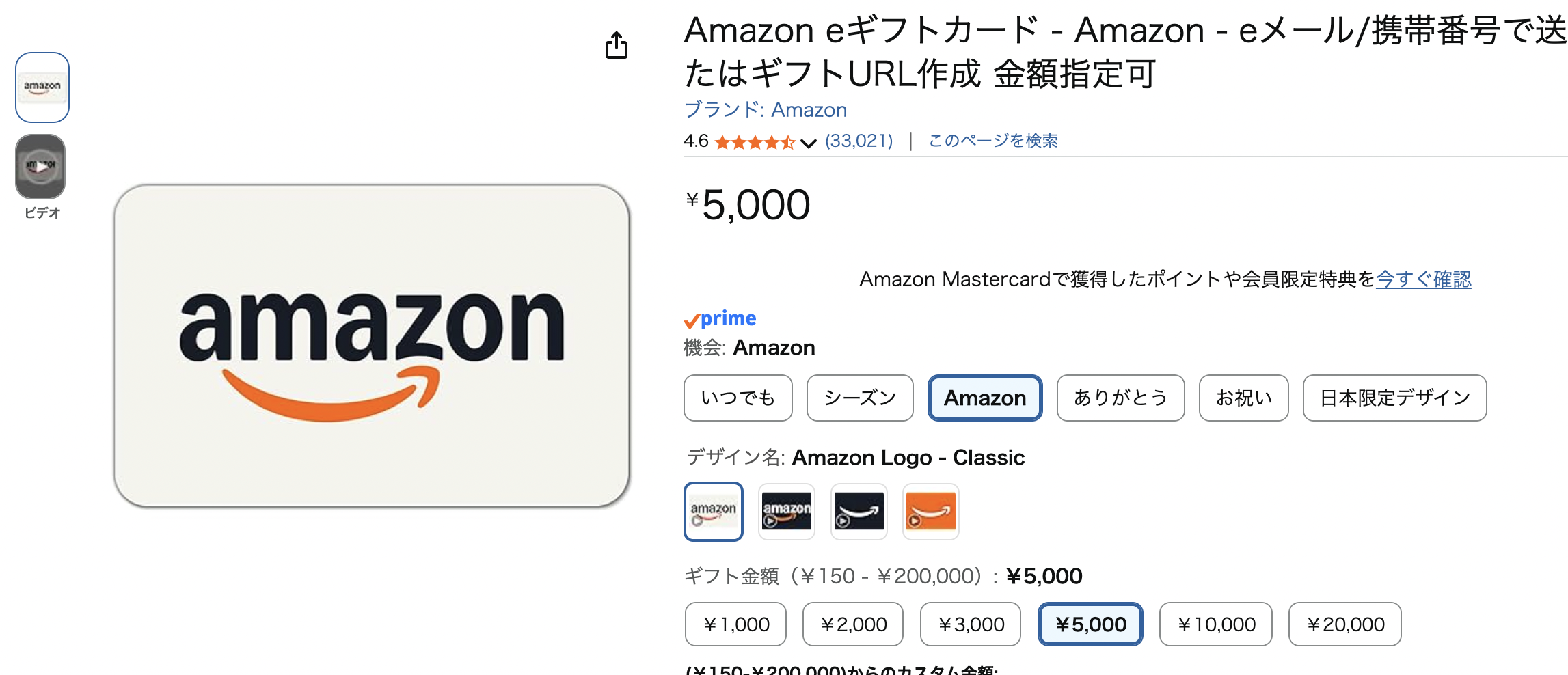Play the ビデオ product video thumbnail
Image resolution: width=1568 pixels, height=675 pixels.
pos(41,166)
